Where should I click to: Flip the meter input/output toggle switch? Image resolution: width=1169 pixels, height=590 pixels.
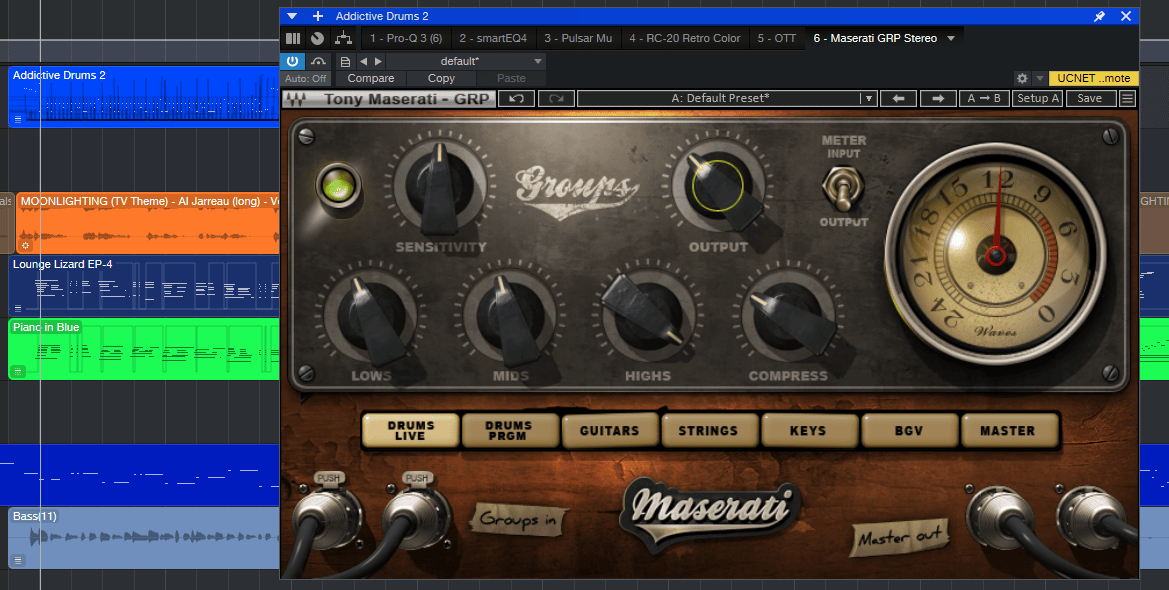[x=843, y=187]
